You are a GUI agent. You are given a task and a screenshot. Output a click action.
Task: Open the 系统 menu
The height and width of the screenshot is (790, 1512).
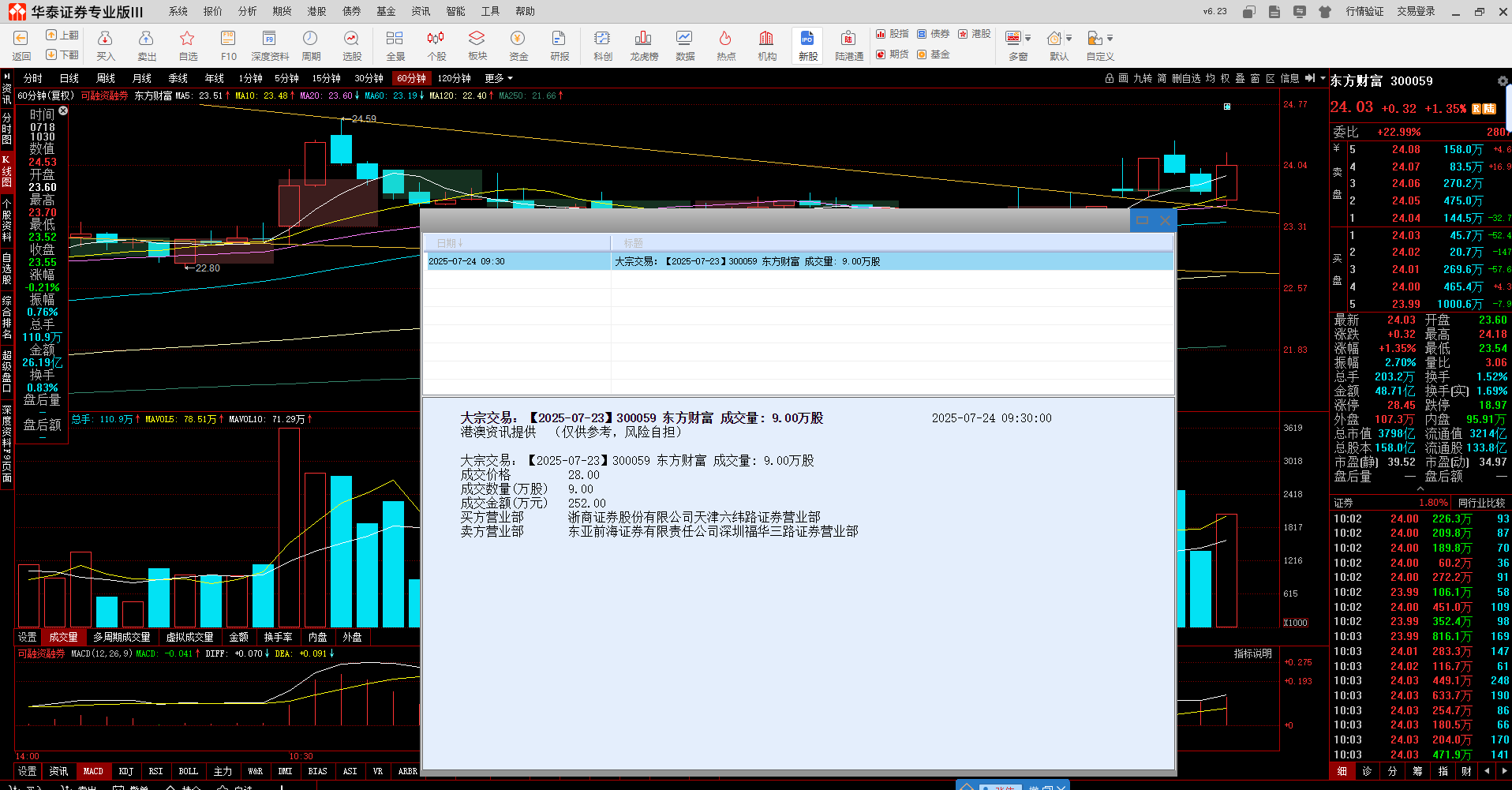(178, 11)
